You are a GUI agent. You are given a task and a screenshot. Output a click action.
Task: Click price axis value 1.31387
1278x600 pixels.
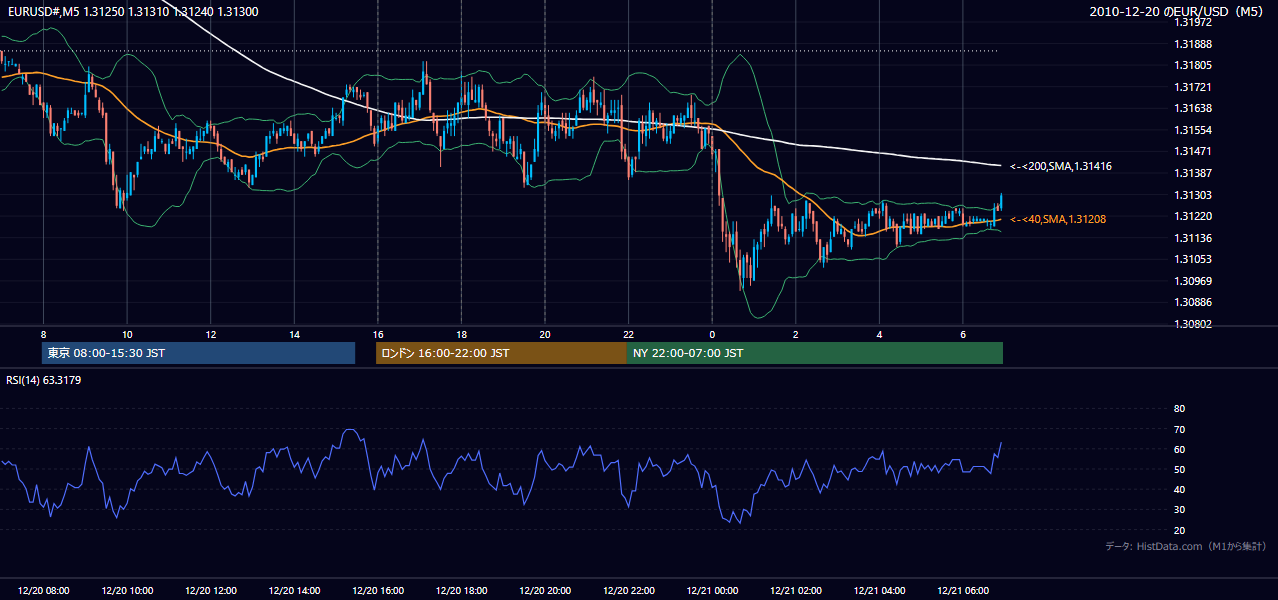(1193, 173)
